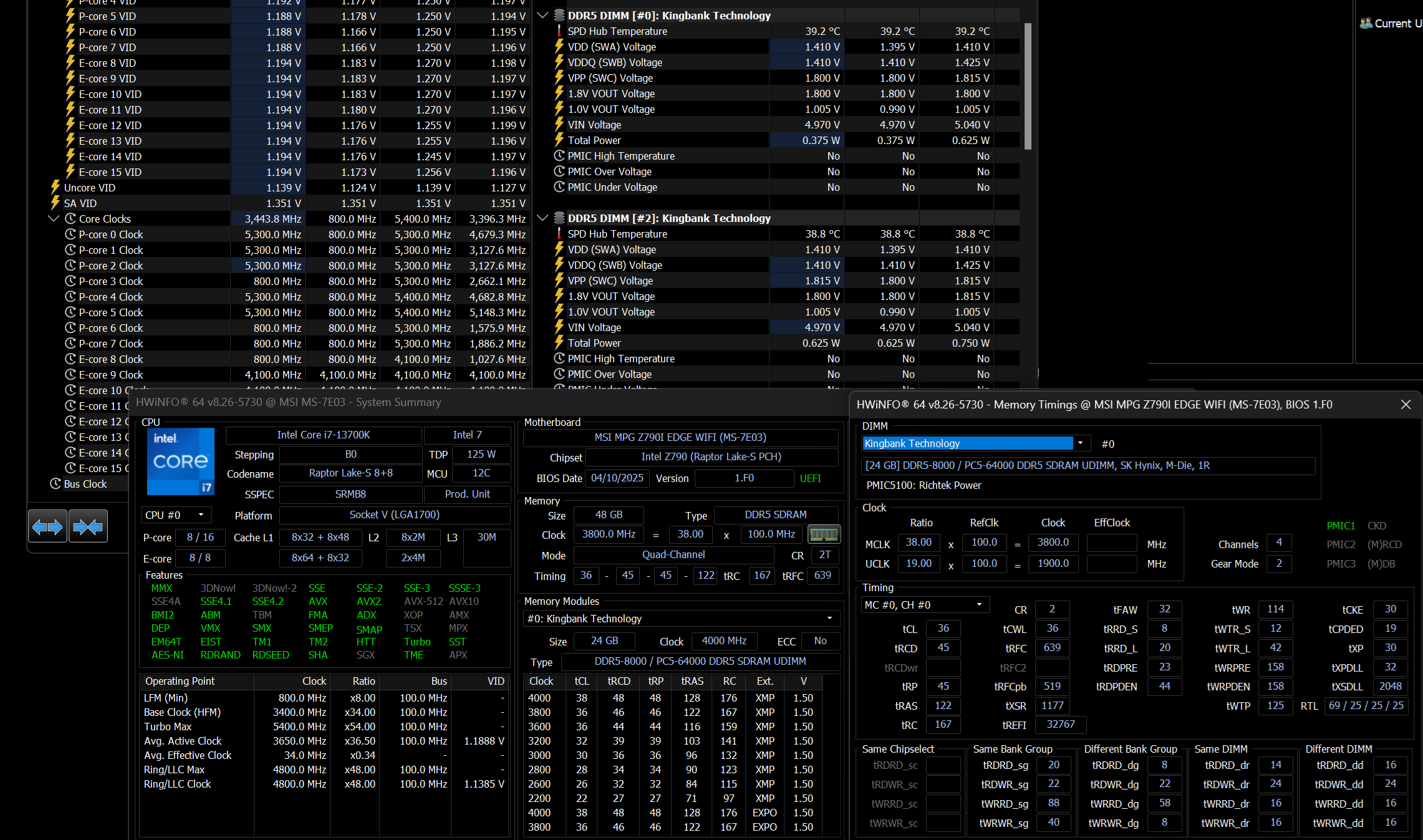Click the tXSDLL value 2048

(1390, 686)
